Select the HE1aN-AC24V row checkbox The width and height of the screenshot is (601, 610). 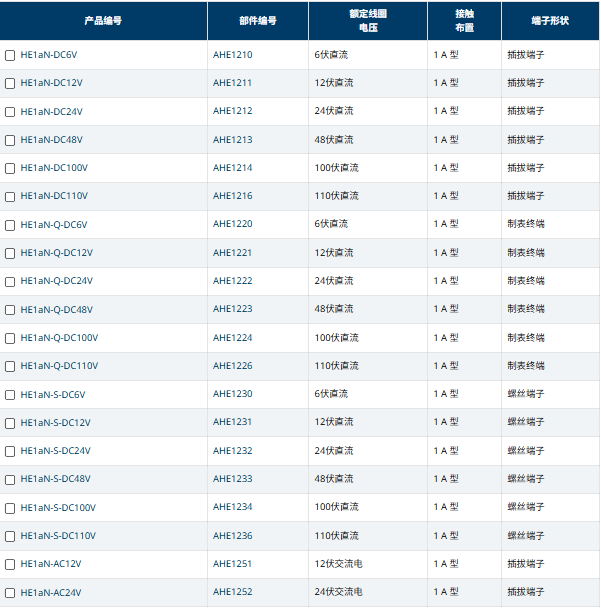(10, 592)
